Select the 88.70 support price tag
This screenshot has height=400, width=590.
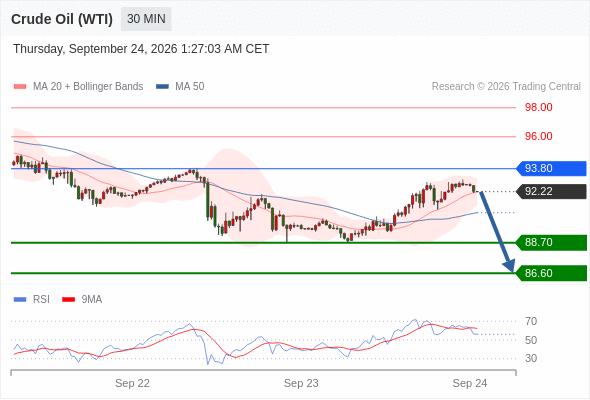coord(550,242)
